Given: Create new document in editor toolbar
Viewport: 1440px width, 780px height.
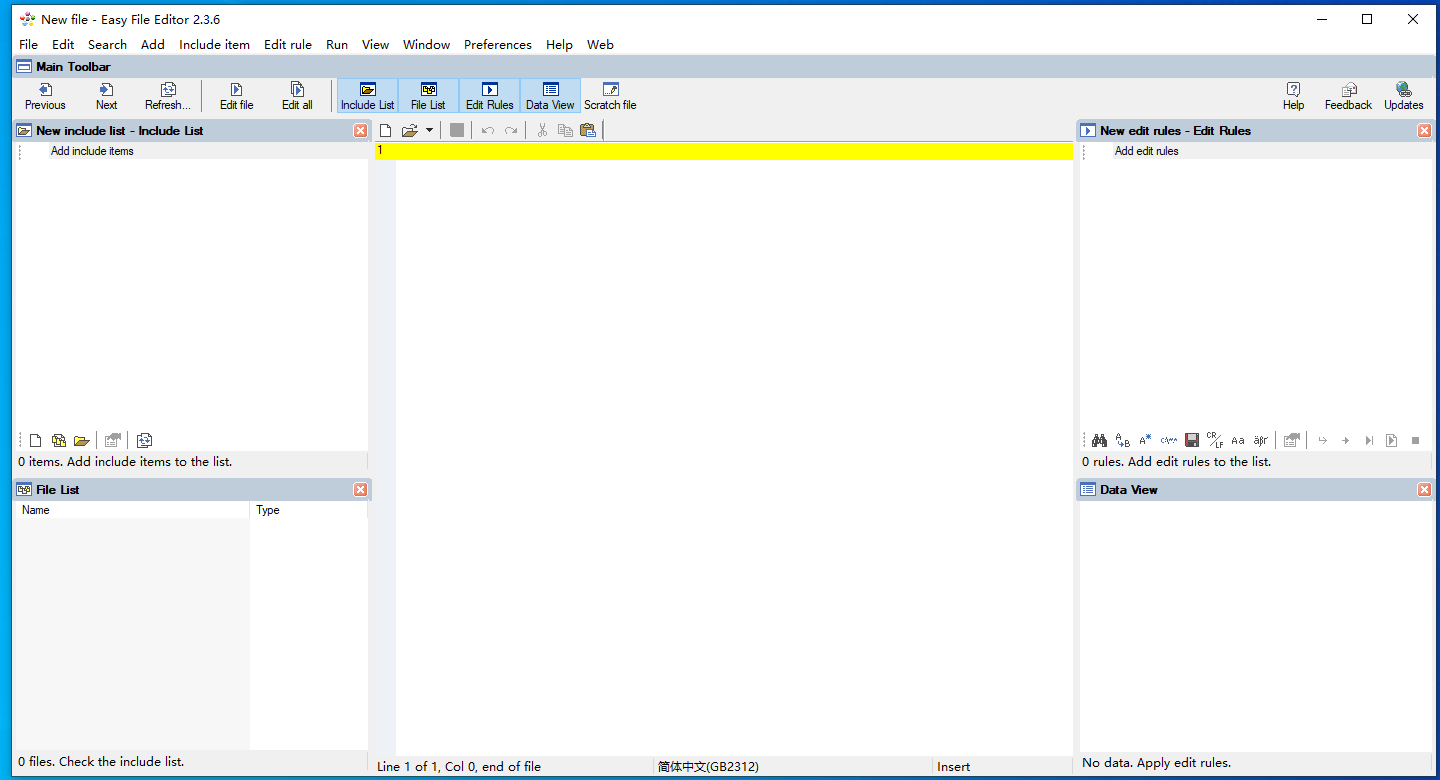Looking at the screenshot, I should tap(386, 130).
